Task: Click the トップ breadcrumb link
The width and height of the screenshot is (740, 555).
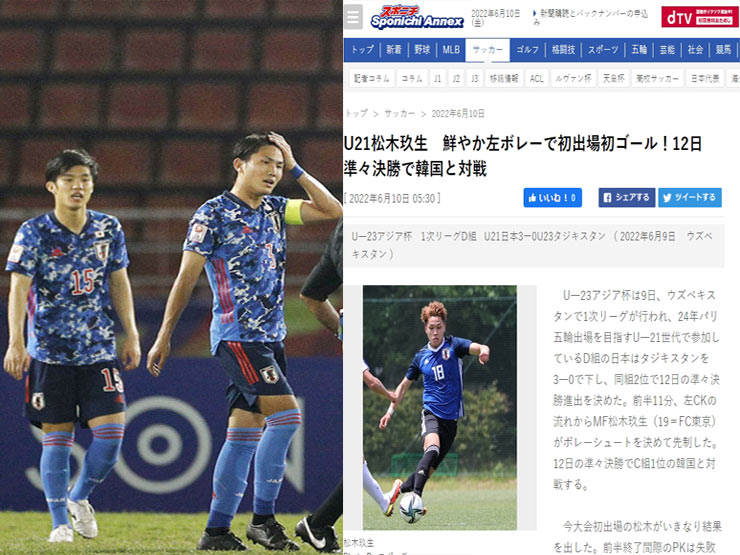Action: click(x=356, y=113)
